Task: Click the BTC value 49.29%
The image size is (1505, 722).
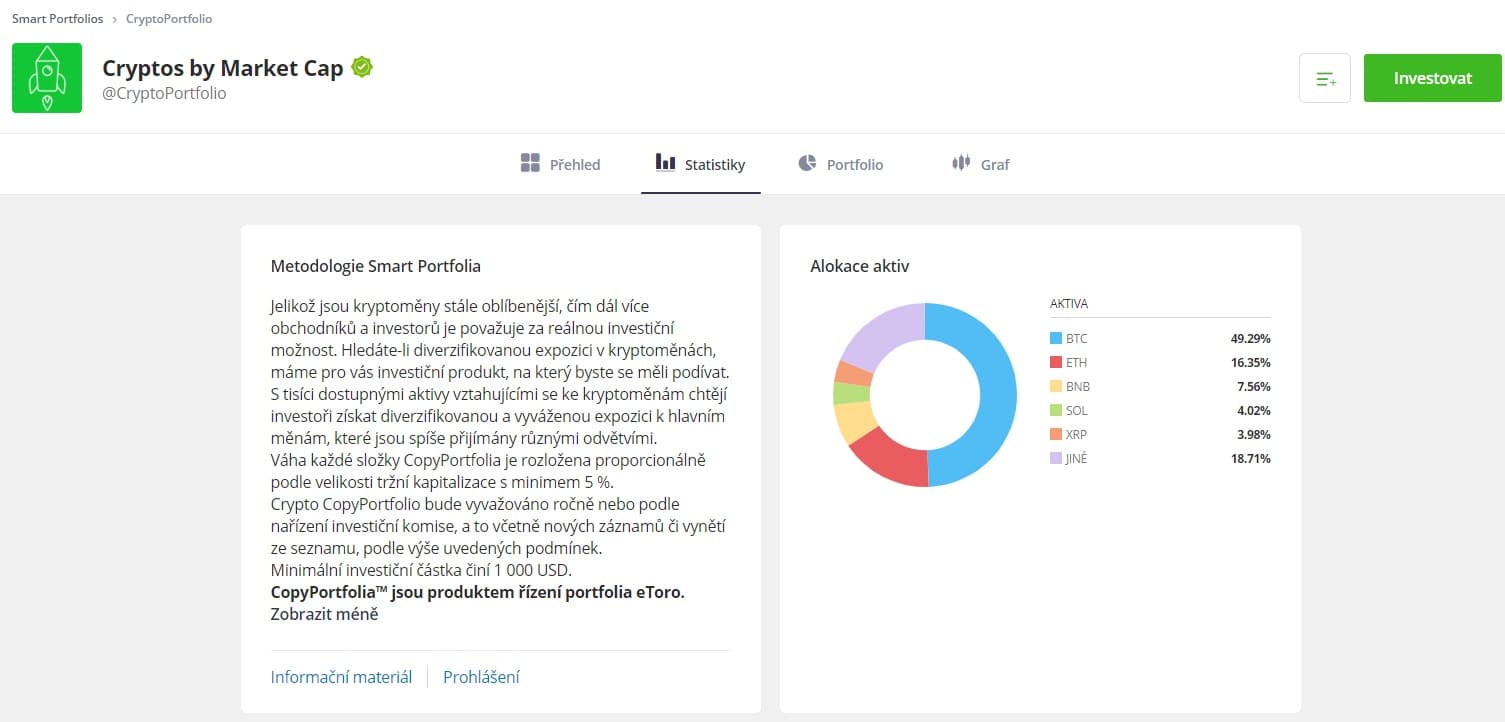Action: 1250,339
